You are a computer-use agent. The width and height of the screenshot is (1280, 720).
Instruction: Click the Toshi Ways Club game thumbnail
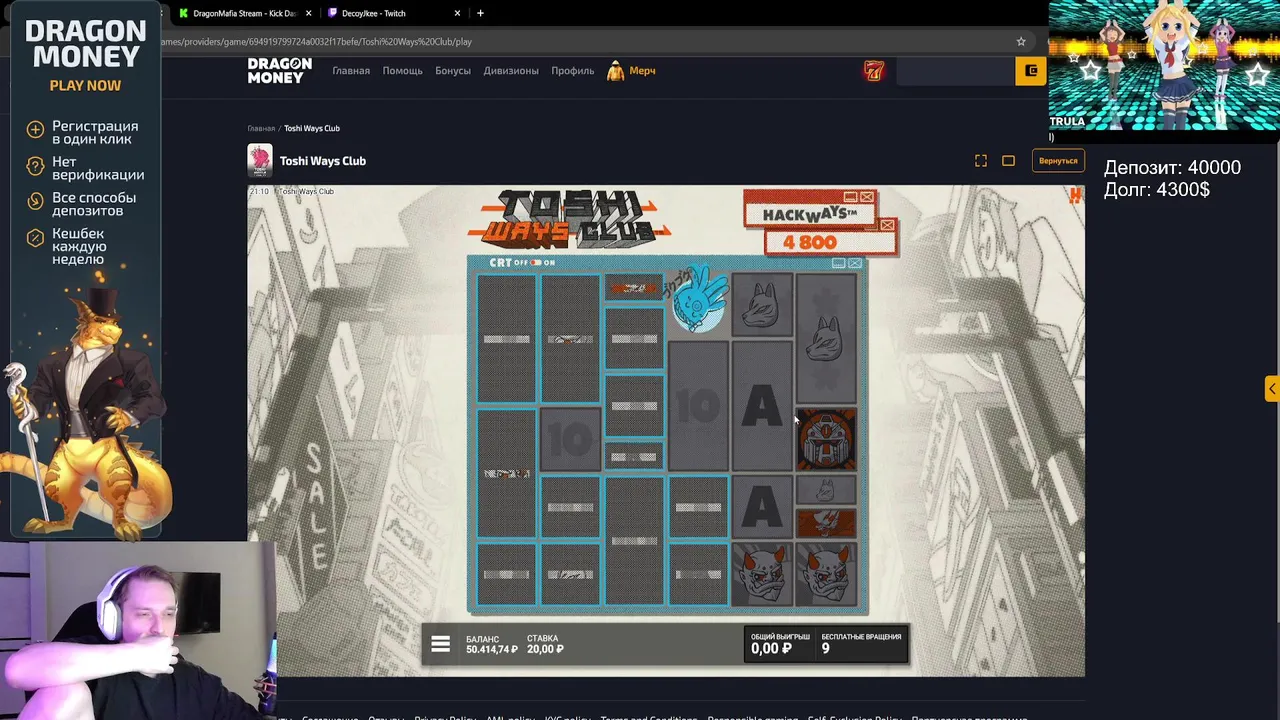pos(260,161)
